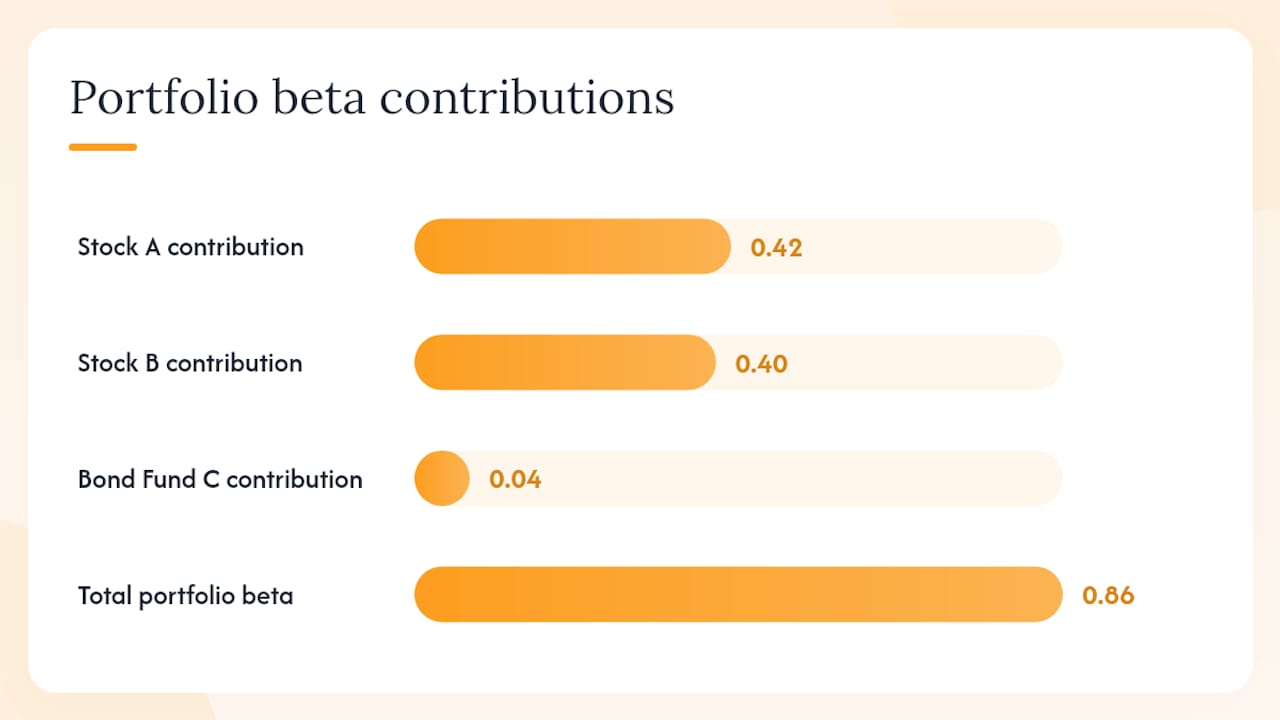Select the orange underline below the title
The height and width of the screenshot is (720, 1280).
pyautogui.click(x=103, y=147)
